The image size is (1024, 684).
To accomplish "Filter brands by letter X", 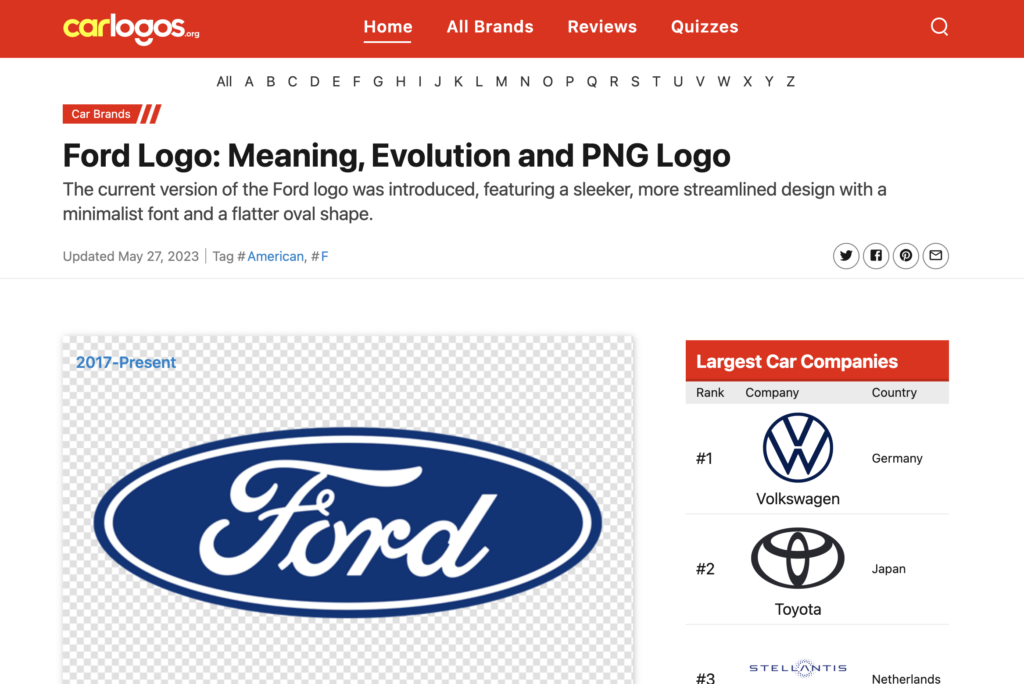I will (x=747, y=82).
